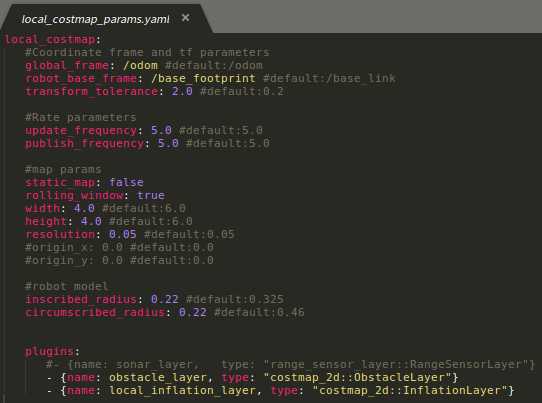Click the comment '#default:0.325'
The height and width of the screenshot is (403, 542).
point(235,299)
